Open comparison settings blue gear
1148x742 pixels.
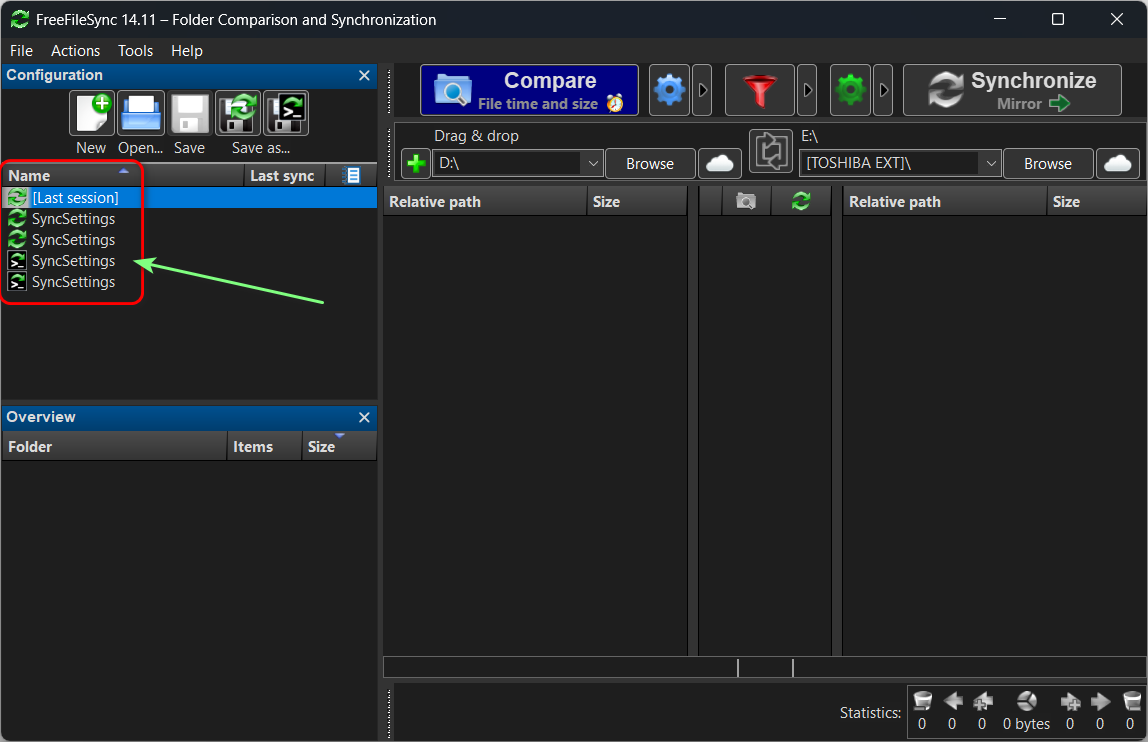(x=669, y=90)
